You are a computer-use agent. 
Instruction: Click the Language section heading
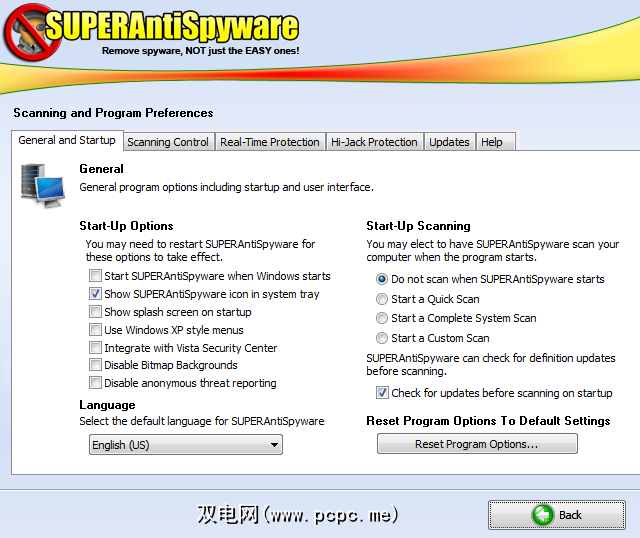click(x=107, y=405)
